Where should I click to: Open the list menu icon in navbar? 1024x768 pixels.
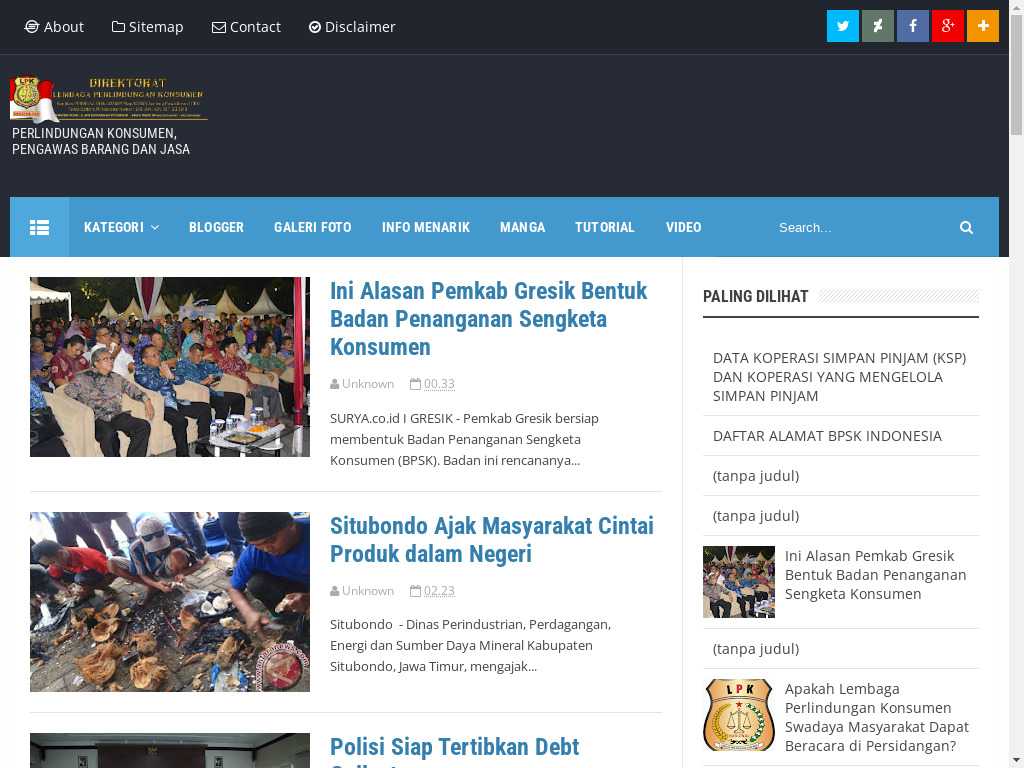pos(39,227)
